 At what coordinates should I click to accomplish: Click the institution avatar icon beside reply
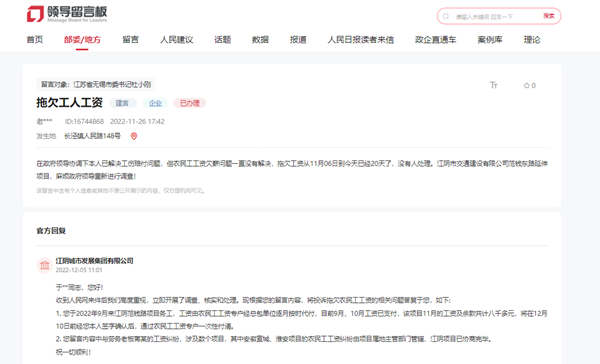[x=44, y=265]
